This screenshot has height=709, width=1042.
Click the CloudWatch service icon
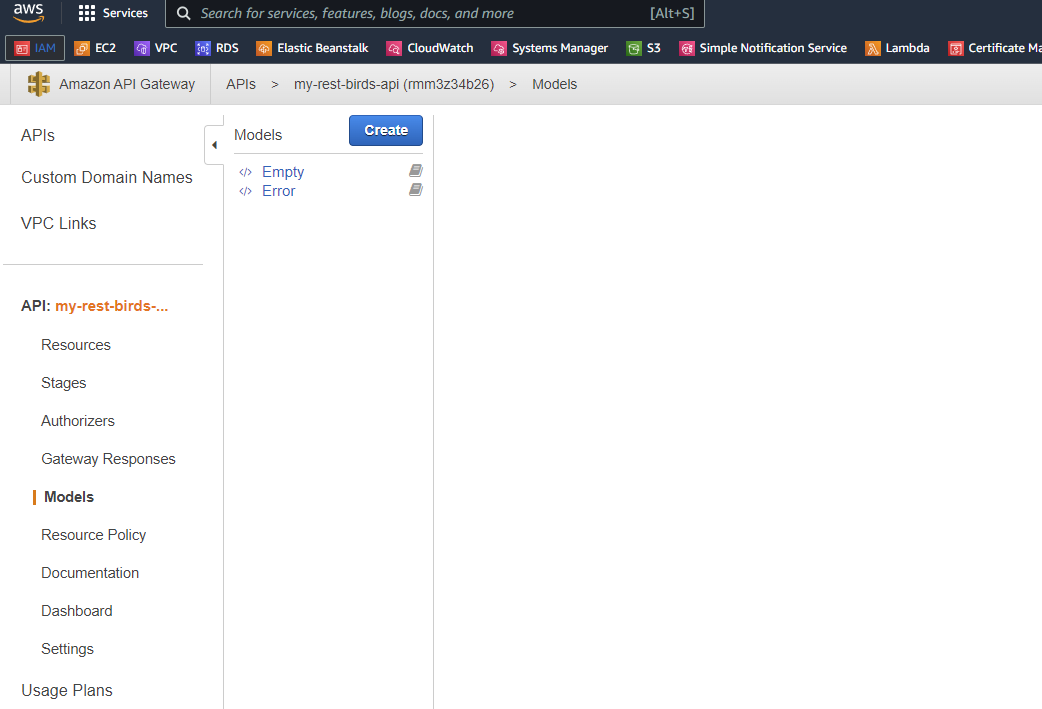[x=394, y=49]
